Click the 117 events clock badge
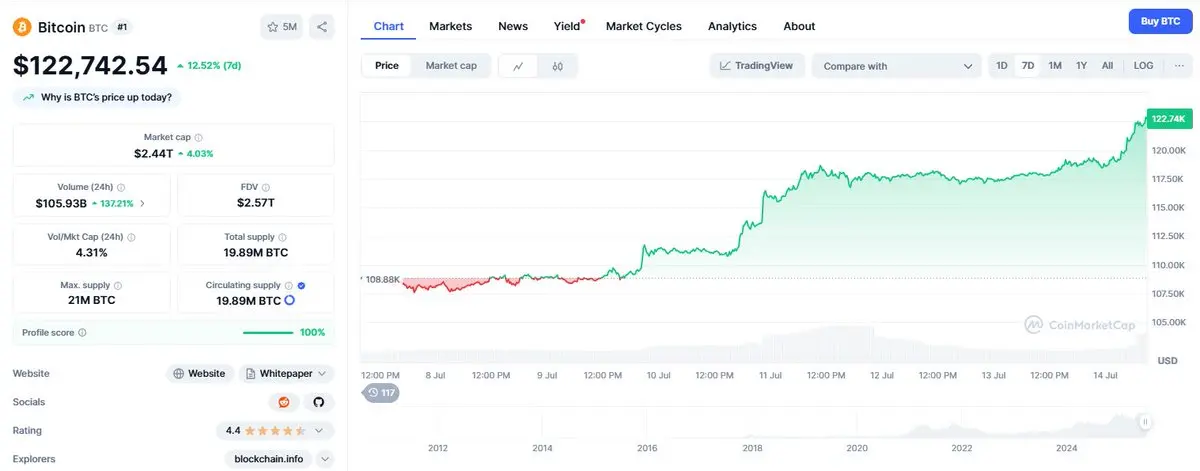 pyautogui.click(x=381, y=393)
